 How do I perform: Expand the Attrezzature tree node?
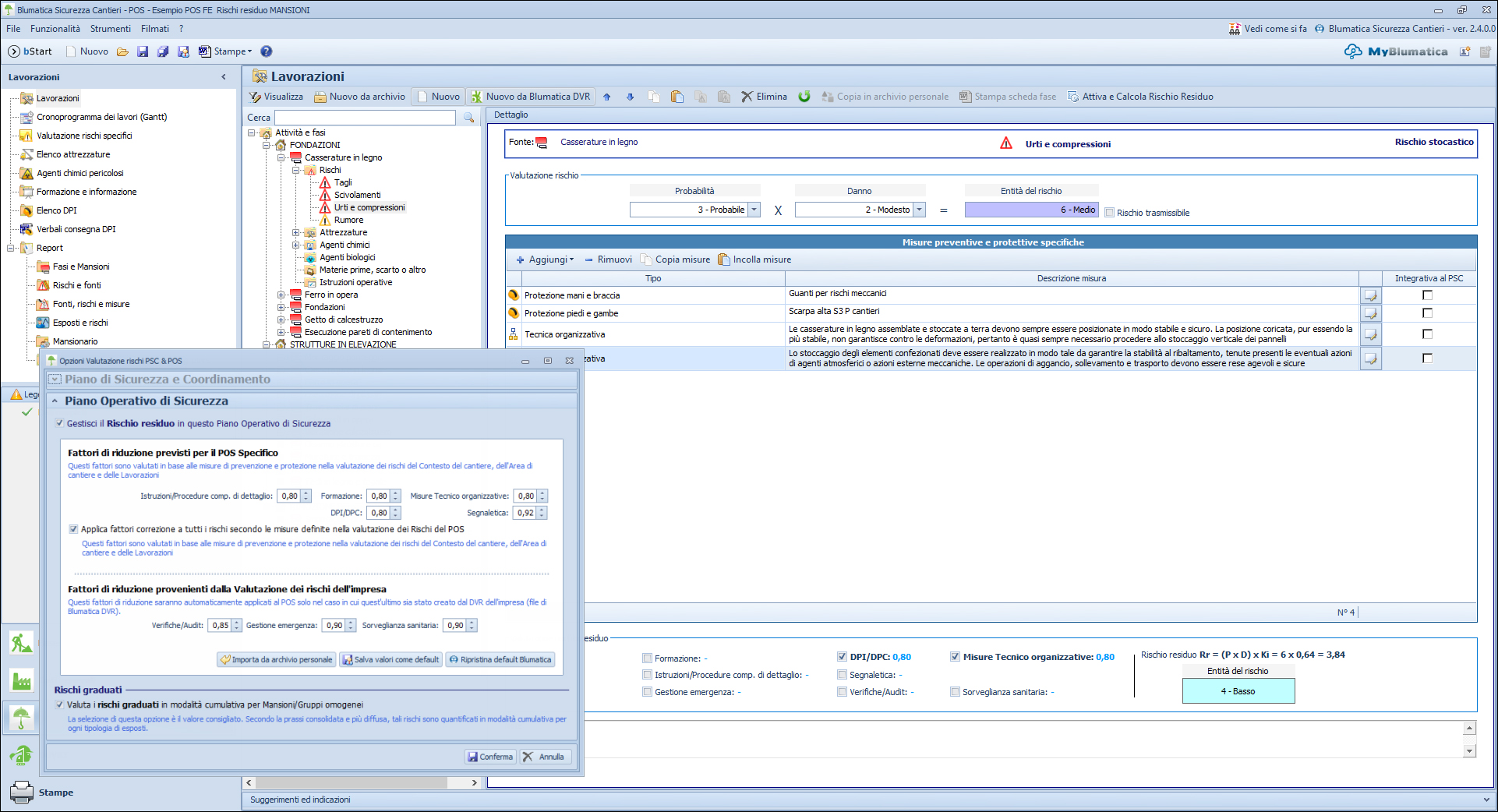point(296,232)
